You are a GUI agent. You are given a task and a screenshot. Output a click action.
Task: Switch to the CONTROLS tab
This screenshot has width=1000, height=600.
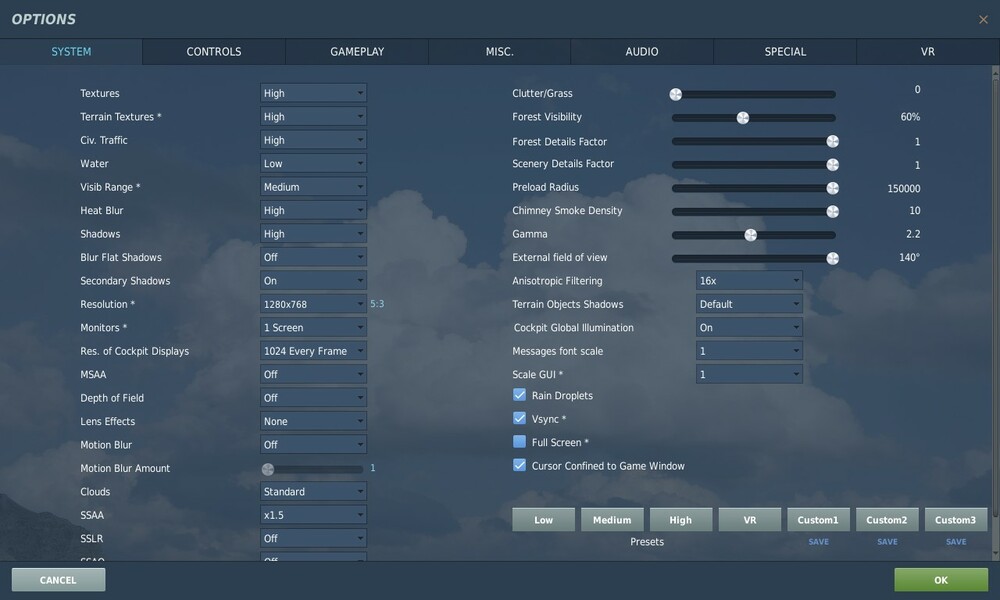click(x=214, y=52)
